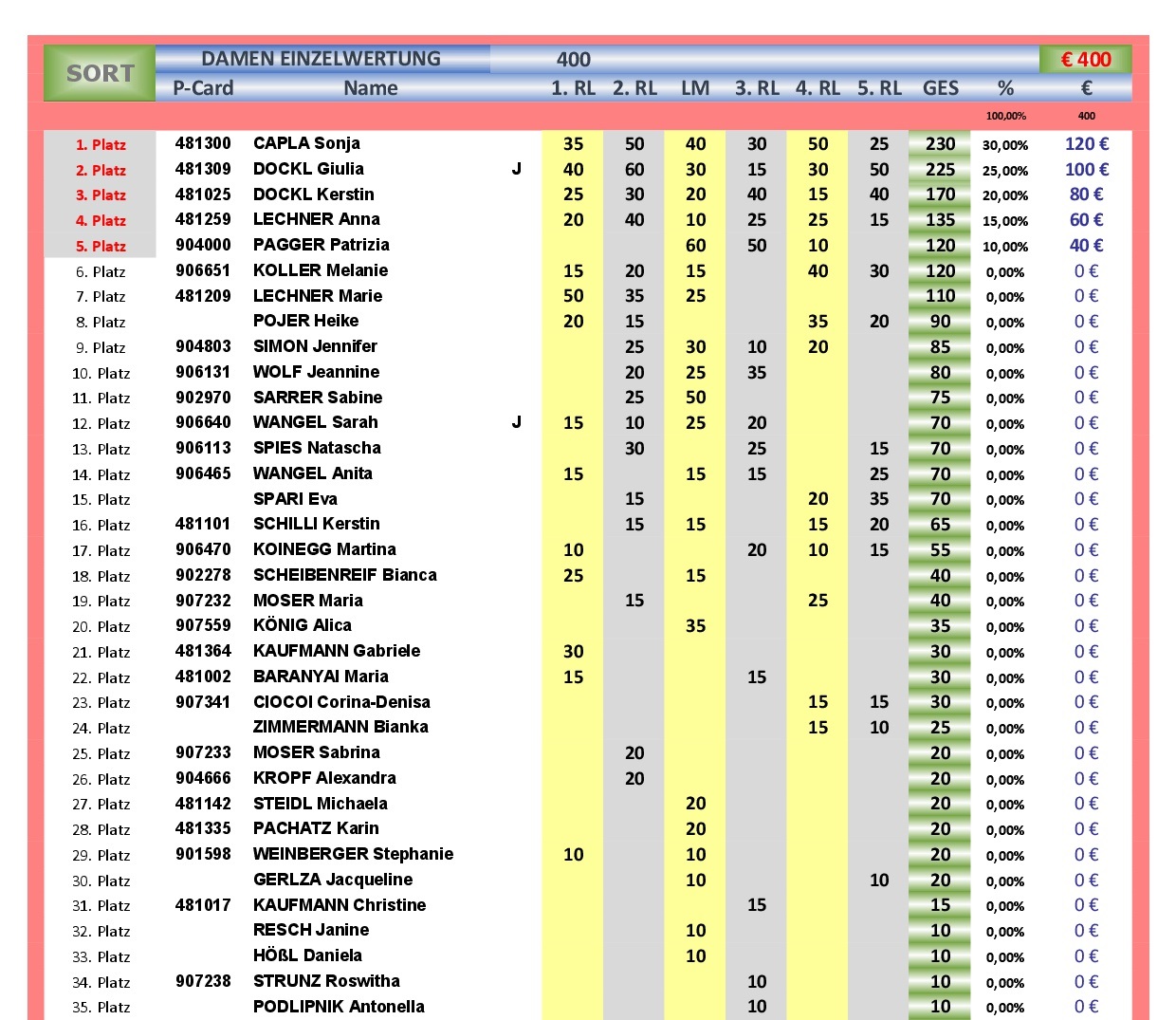Click the 100,00% percentage total cell
The width and height of the screenshot is (1176, 1020).
(x=1005, y=116)
